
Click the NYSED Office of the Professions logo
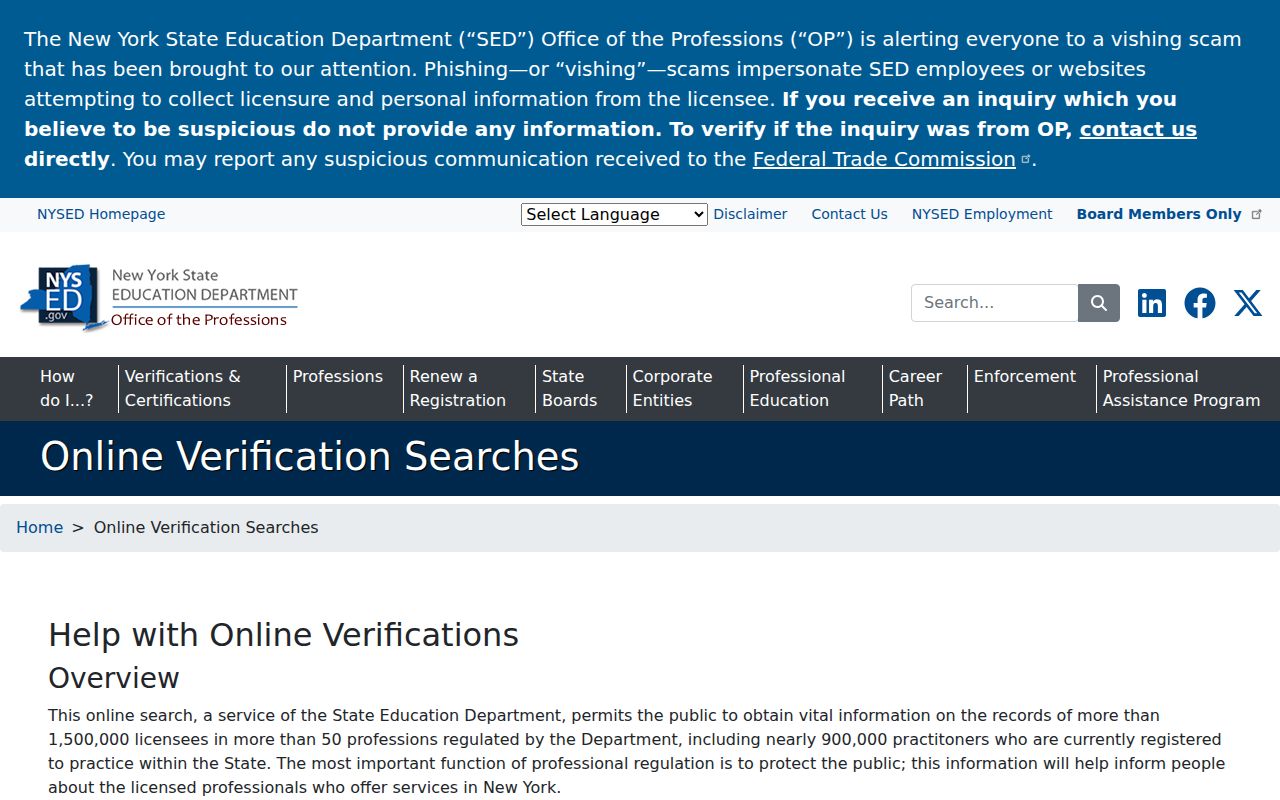(159, 297)
